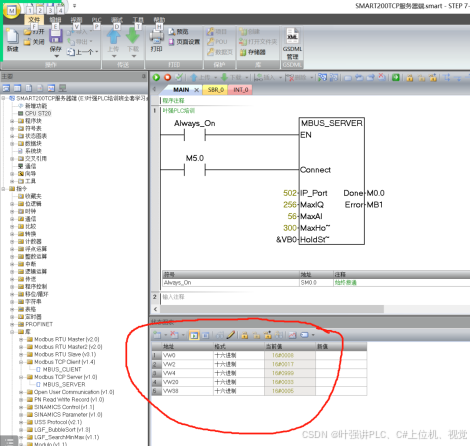Click the Compile checkmark icon in editor toolbar
Viewport: 471px width, 446px height.
tap(179, 78)
